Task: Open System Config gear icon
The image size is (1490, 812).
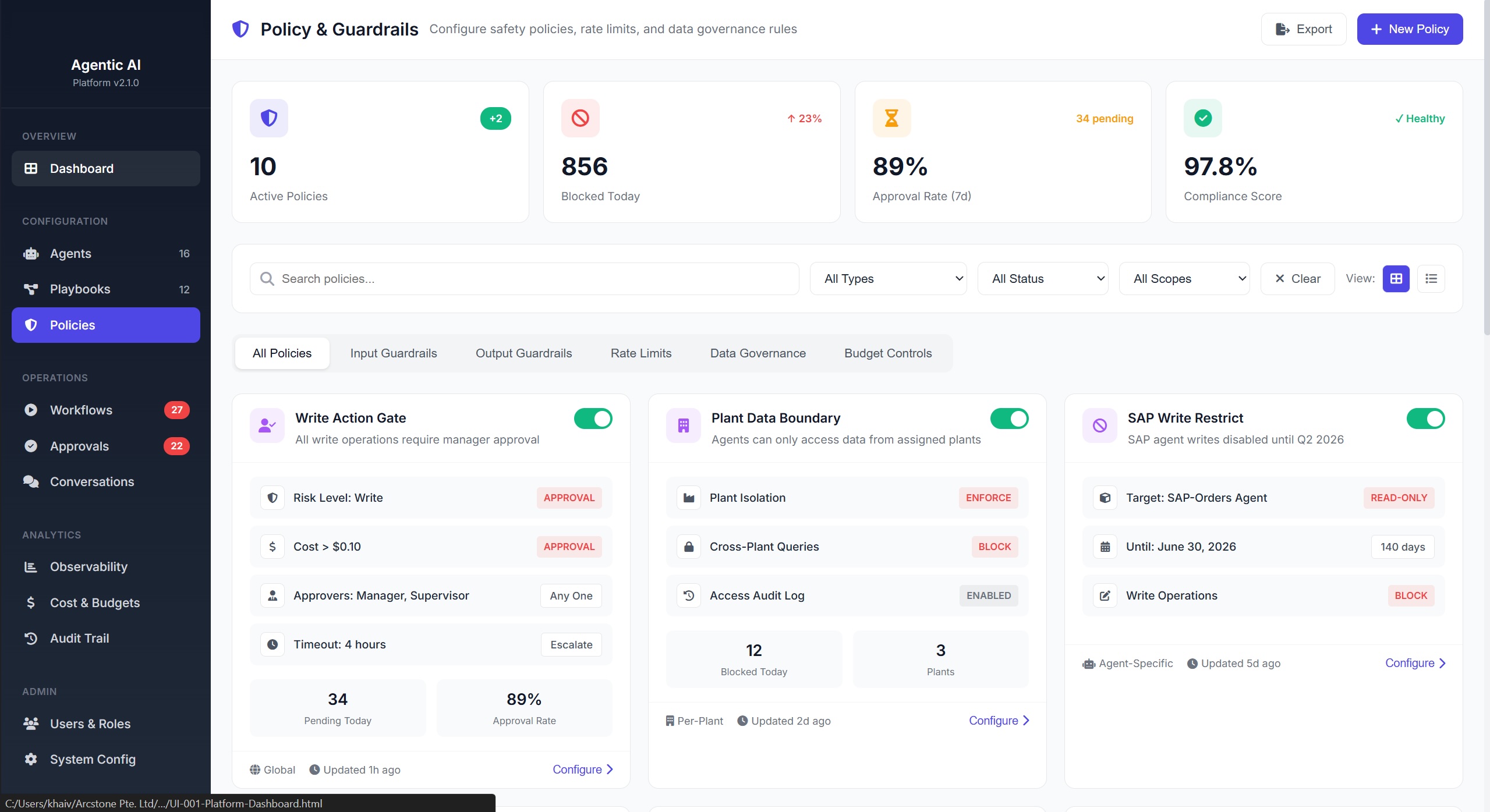Action: (x=31, y=760)
